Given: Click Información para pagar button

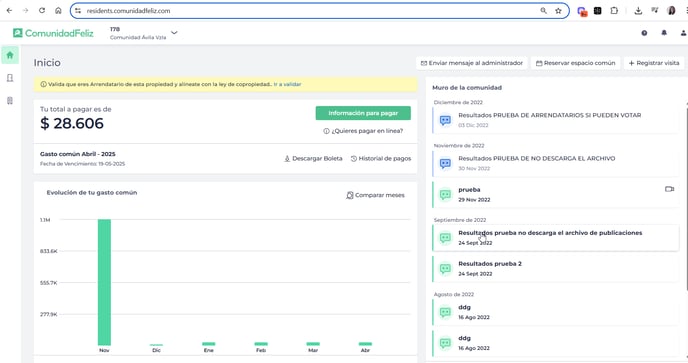Looking at the screenshot, I should (363, 113).
